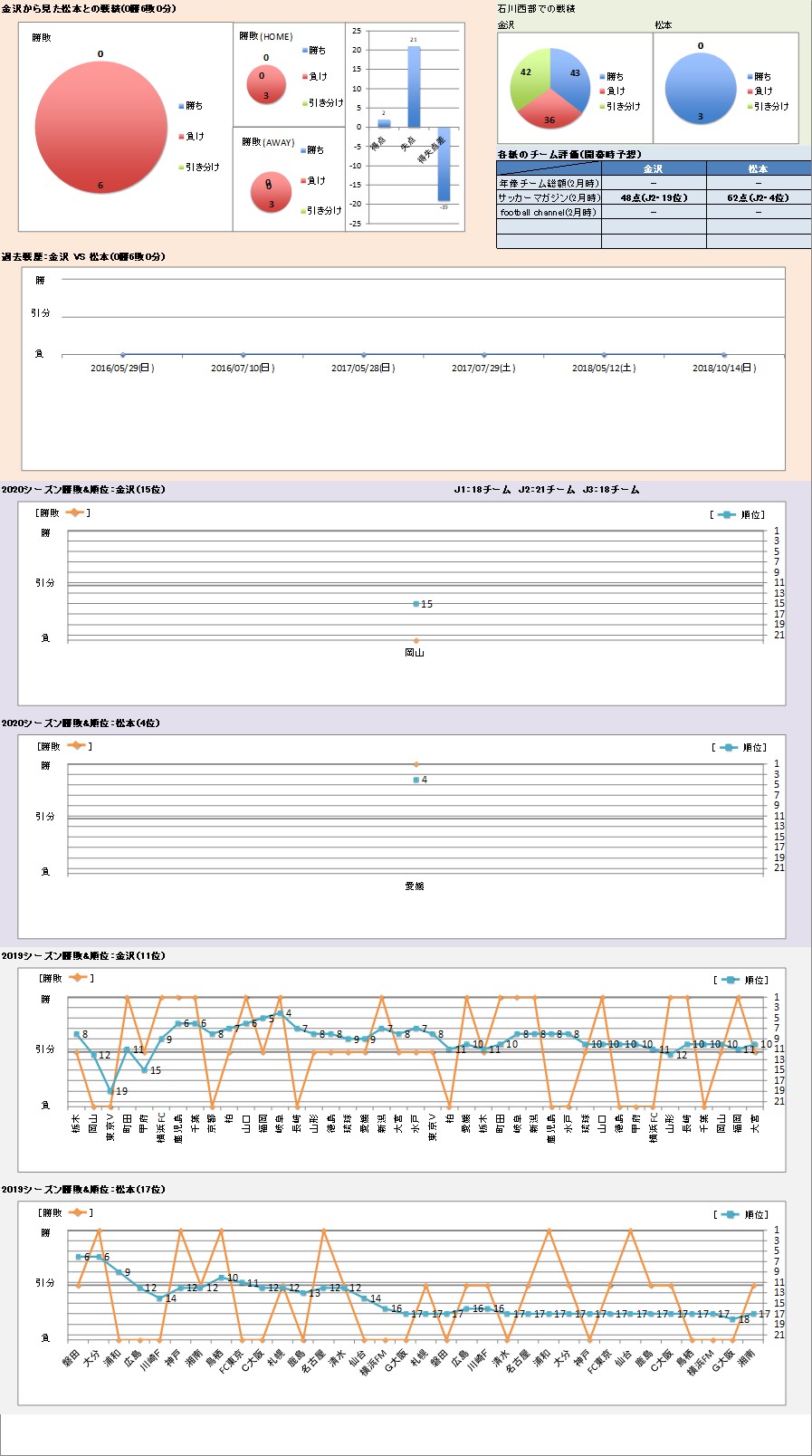Click the 各紙のチーム評価 table heading
This screenshot has width=812, height=1456.
point(569,154)
